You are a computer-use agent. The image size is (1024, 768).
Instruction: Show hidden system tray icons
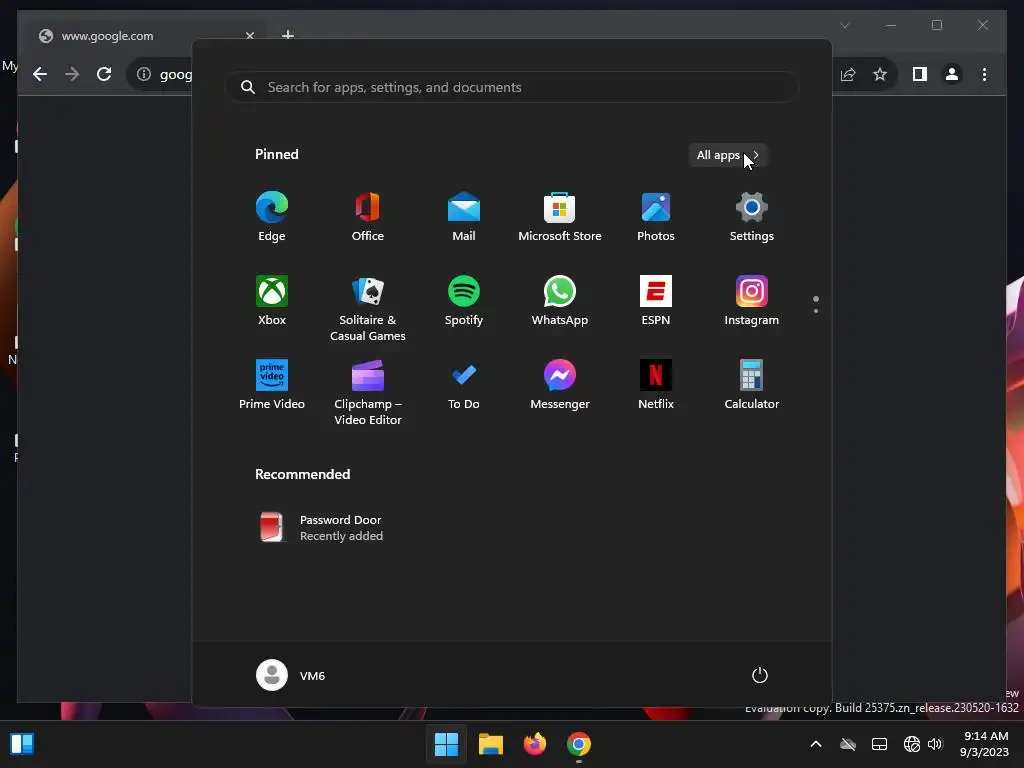[816, 744]
